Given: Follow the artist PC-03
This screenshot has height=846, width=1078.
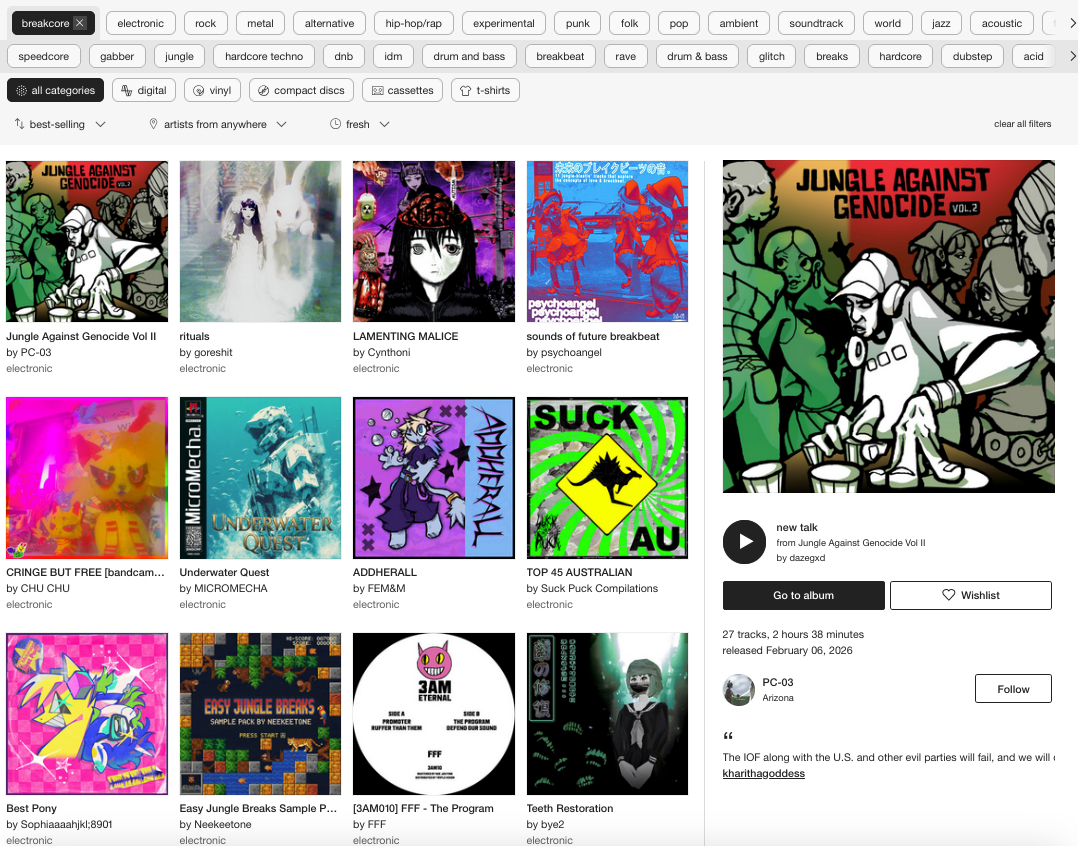Looking at the screenshot, I should (x=1012, y=689).
